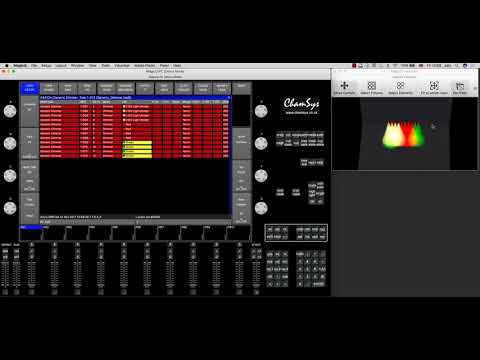The image size is (480, 360).
Task: Click the rightmost top soft button
Action: click(x=242, y=88)
